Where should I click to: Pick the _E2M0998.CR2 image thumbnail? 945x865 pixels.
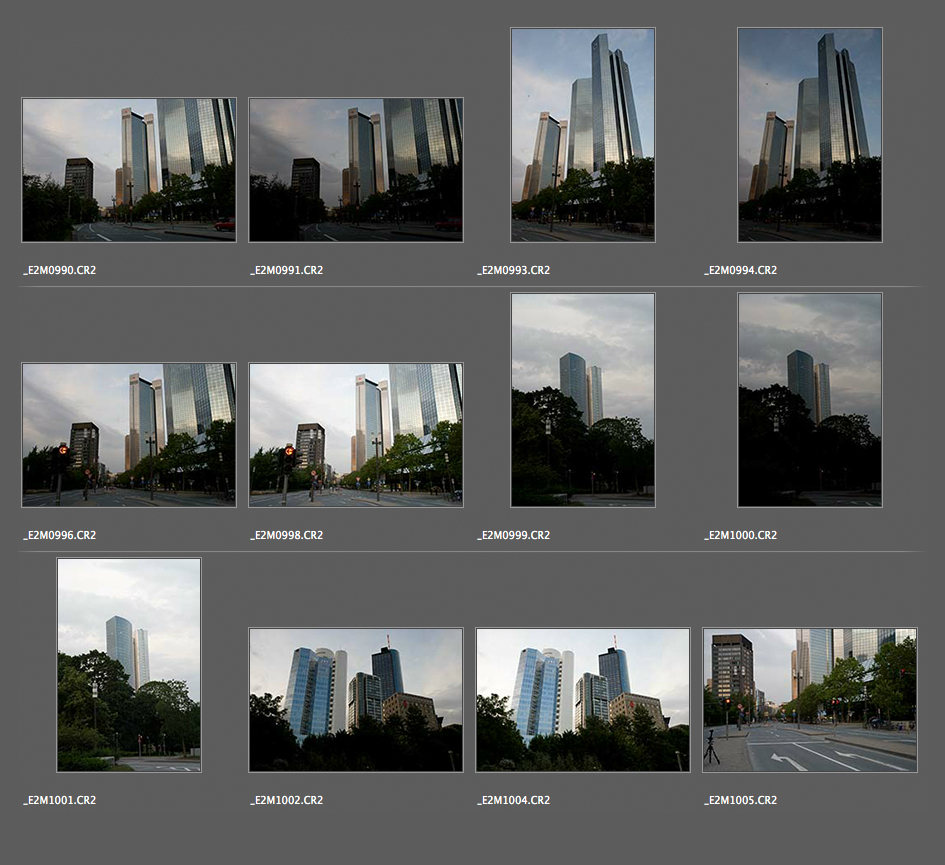[x=356, y=435]
